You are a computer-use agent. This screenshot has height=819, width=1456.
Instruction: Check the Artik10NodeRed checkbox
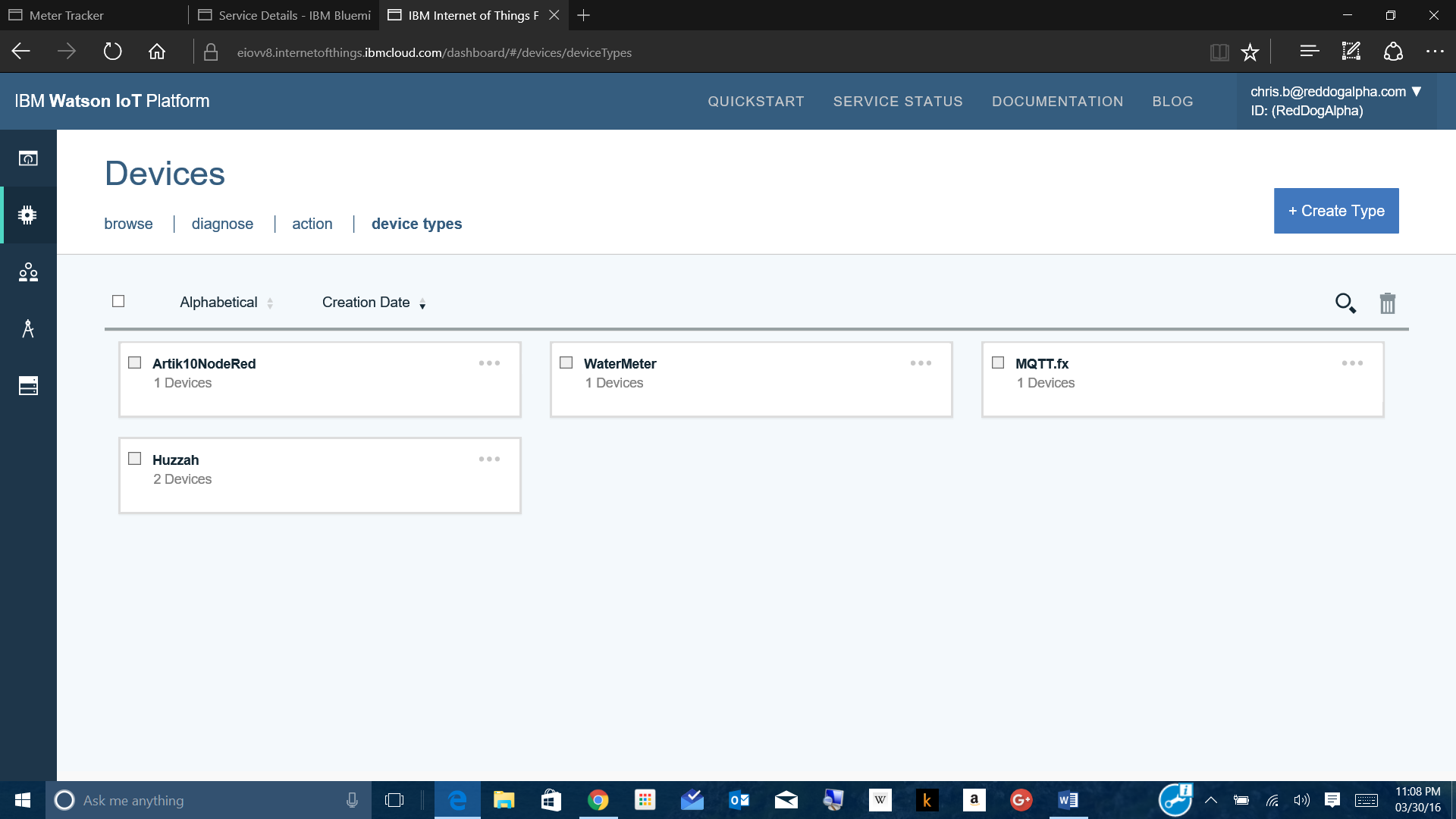coord(135,362)
